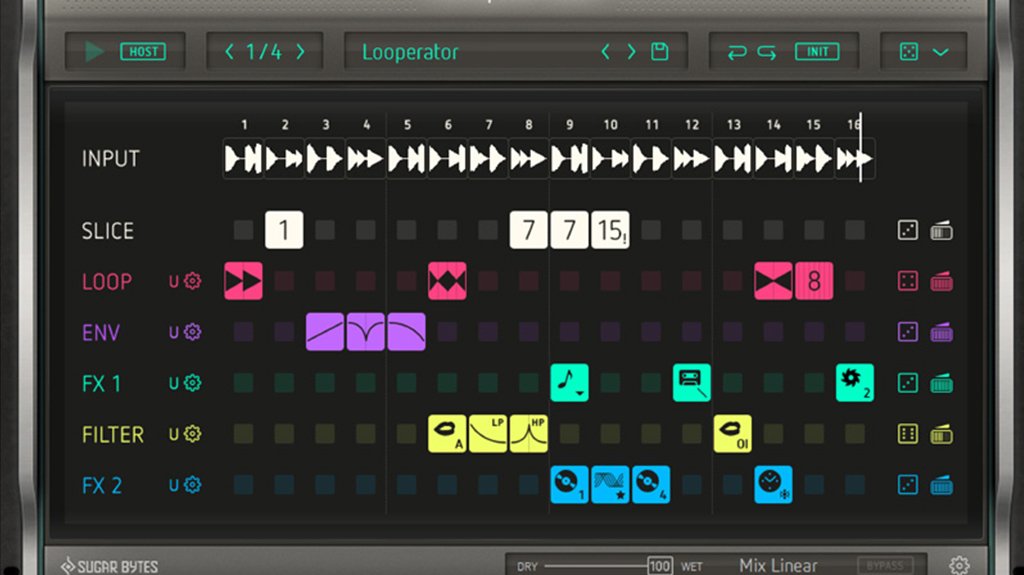Randomize the LOOP row with dice
Screen dimensions: 1024x575
908,281
